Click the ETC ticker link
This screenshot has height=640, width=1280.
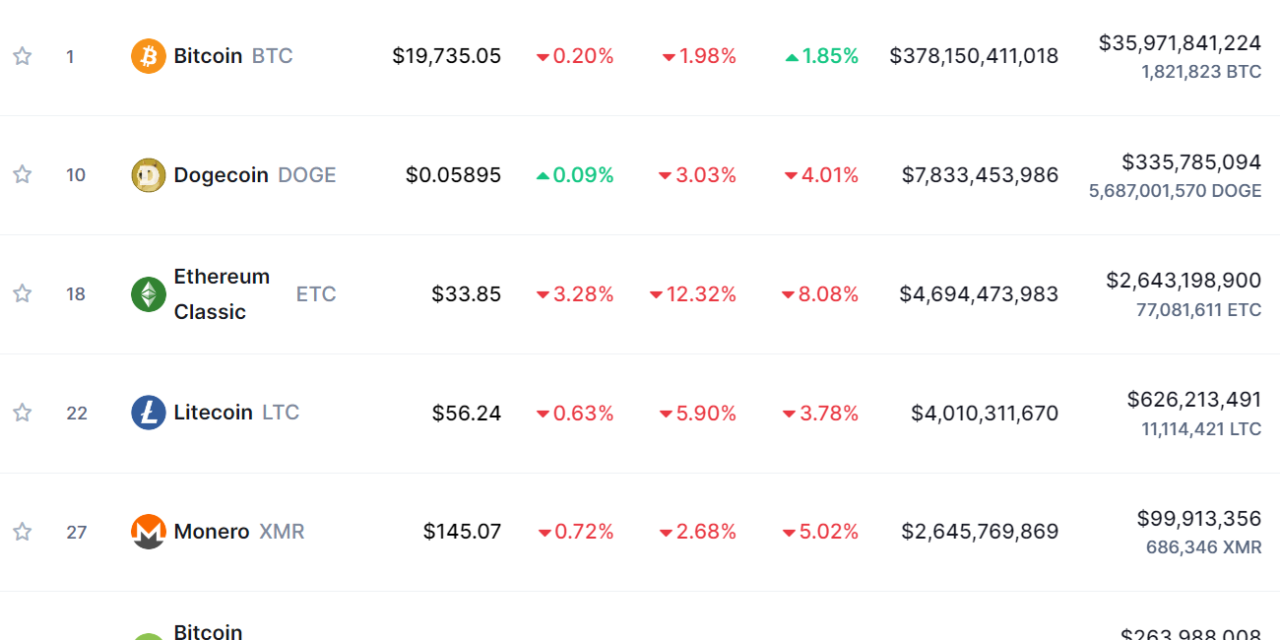pyautogui.click(x=316, y=293)
